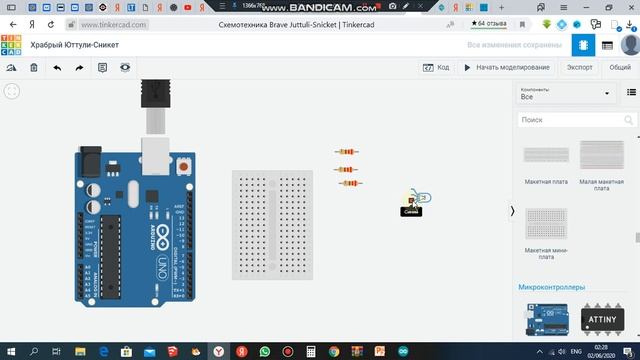Screen dimensions: 640x360
Task: Toggle components list view icon
Action: 631,92
